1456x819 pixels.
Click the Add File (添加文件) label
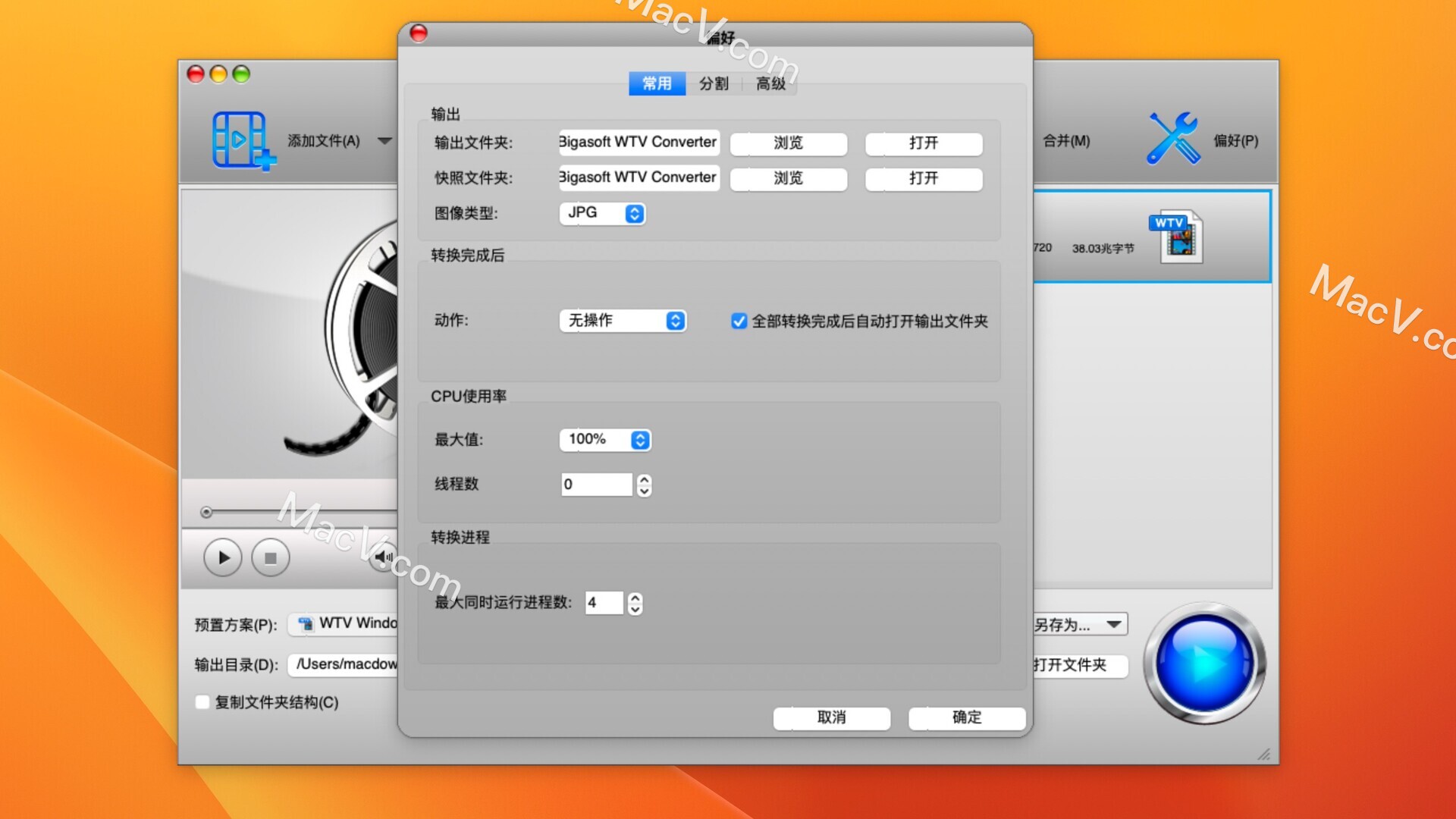(x=324, y=141)
